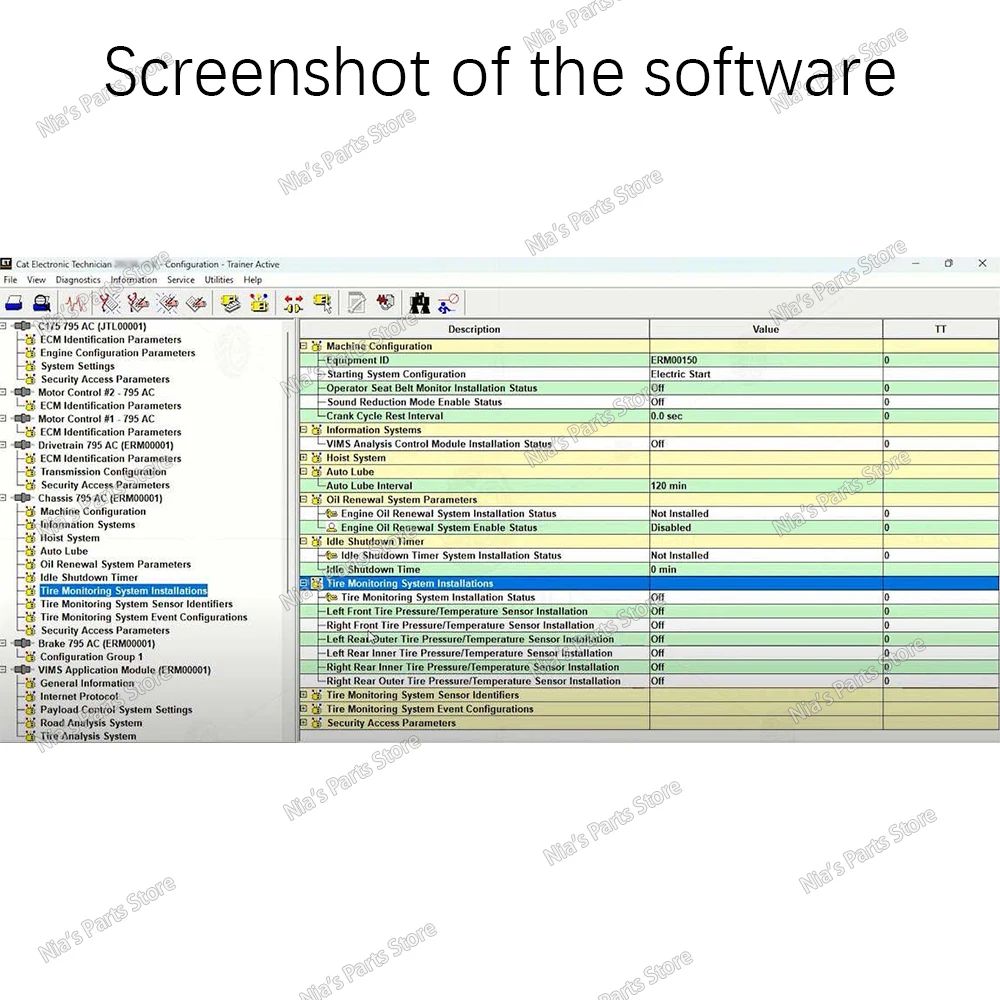Click the binoculars search icon
This screenshot has height=1000, width=1000.
419,303
